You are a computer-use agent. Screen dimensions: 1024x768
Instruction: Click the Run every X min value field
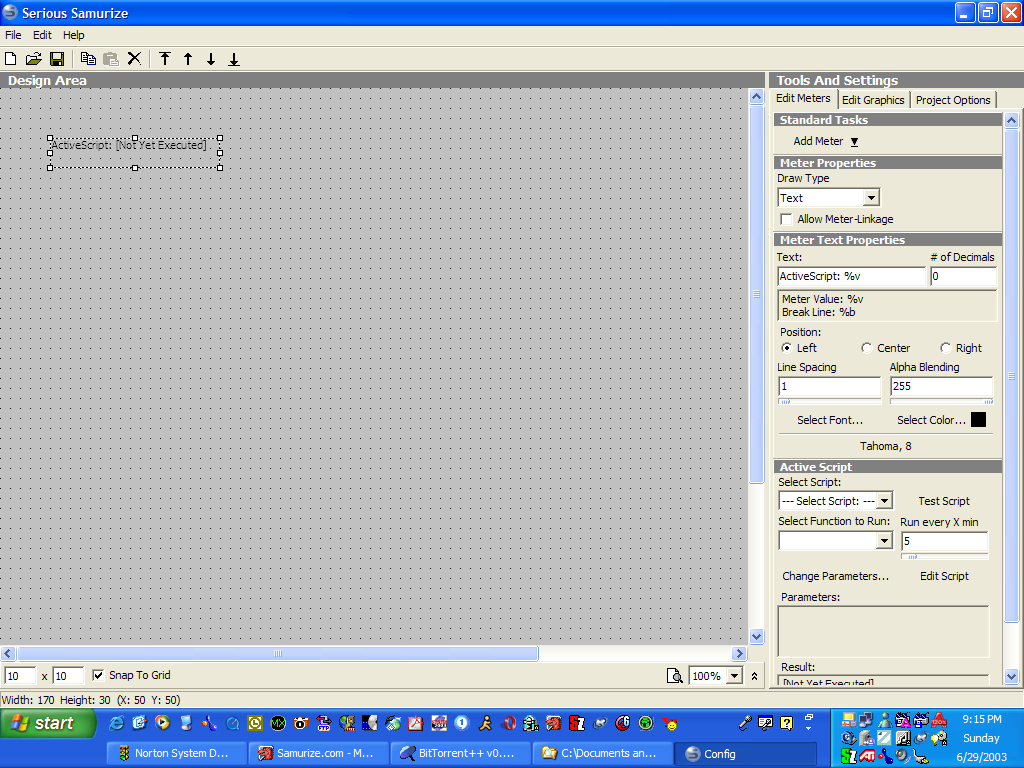pyautogui.click(x=944, y=541)
